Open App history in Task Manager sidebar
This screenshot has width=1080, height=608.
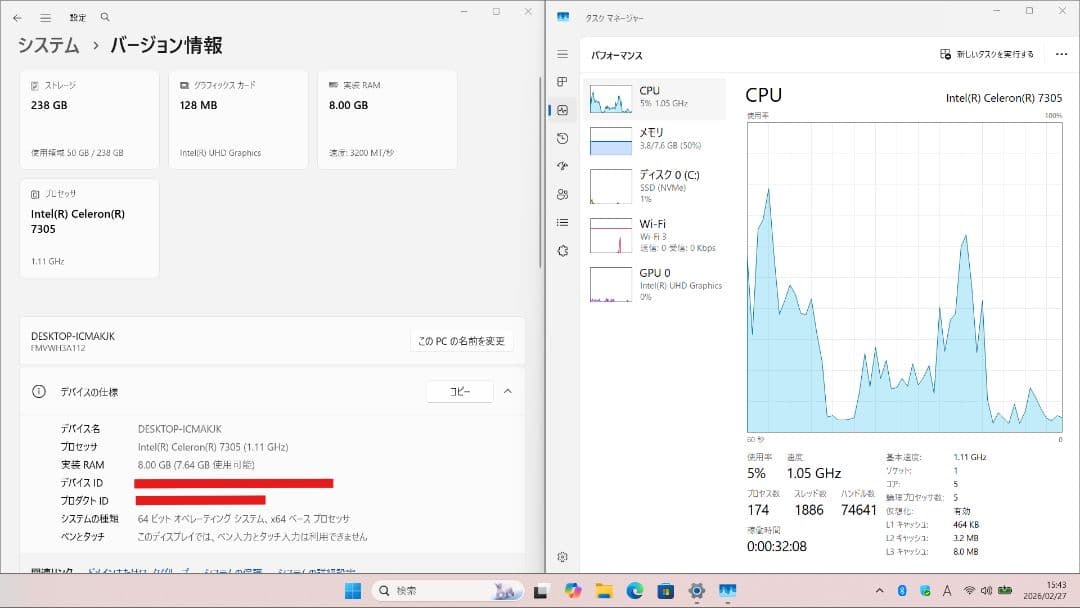pos(563,138)
